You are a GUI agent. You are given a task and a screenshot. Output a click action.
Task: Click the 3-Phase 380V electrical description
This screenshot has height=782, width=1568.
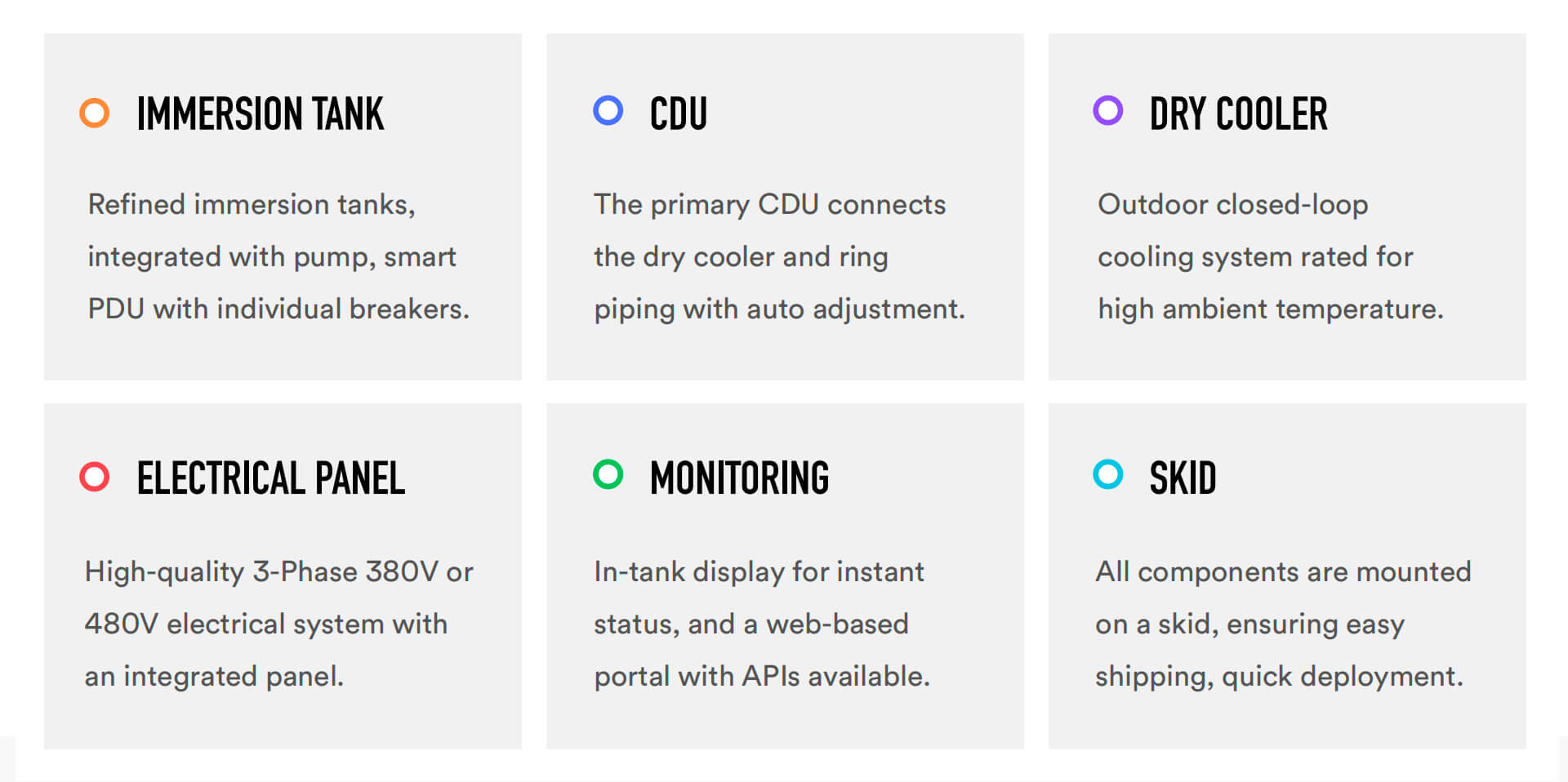tap(278, 624)
